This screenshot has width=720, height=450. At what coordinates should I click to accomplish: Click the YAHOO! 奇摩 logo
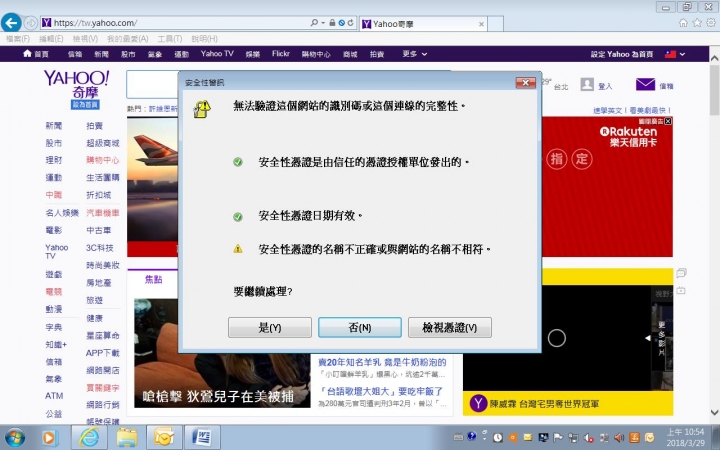tap(76, 85)
